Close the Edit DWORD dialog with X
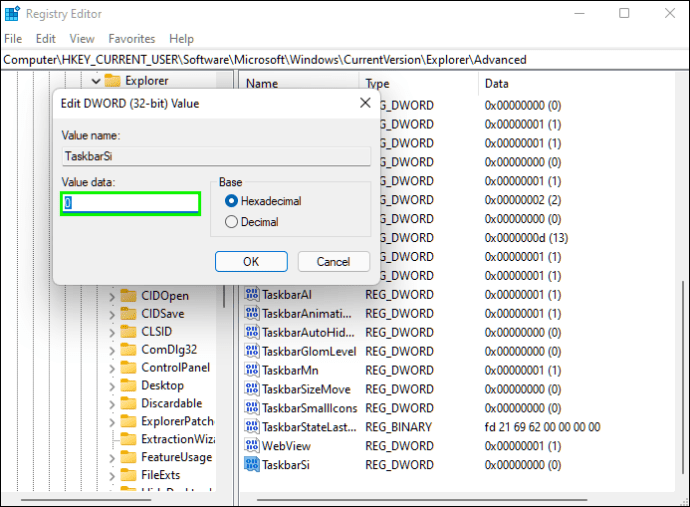690x507 pixels. point(365,103)
